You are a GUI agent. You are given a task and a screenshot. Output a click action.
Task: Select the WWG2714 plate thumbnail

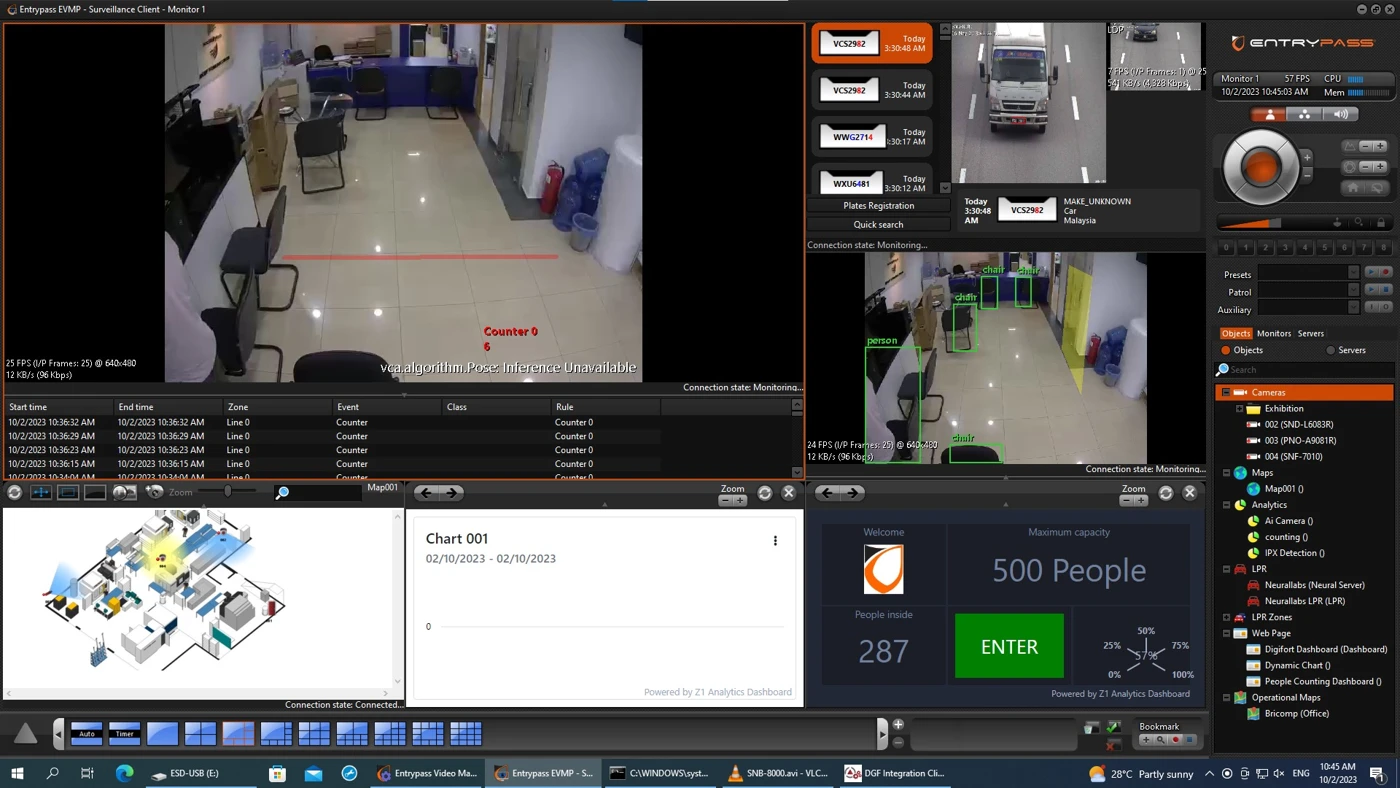point(852,137)
